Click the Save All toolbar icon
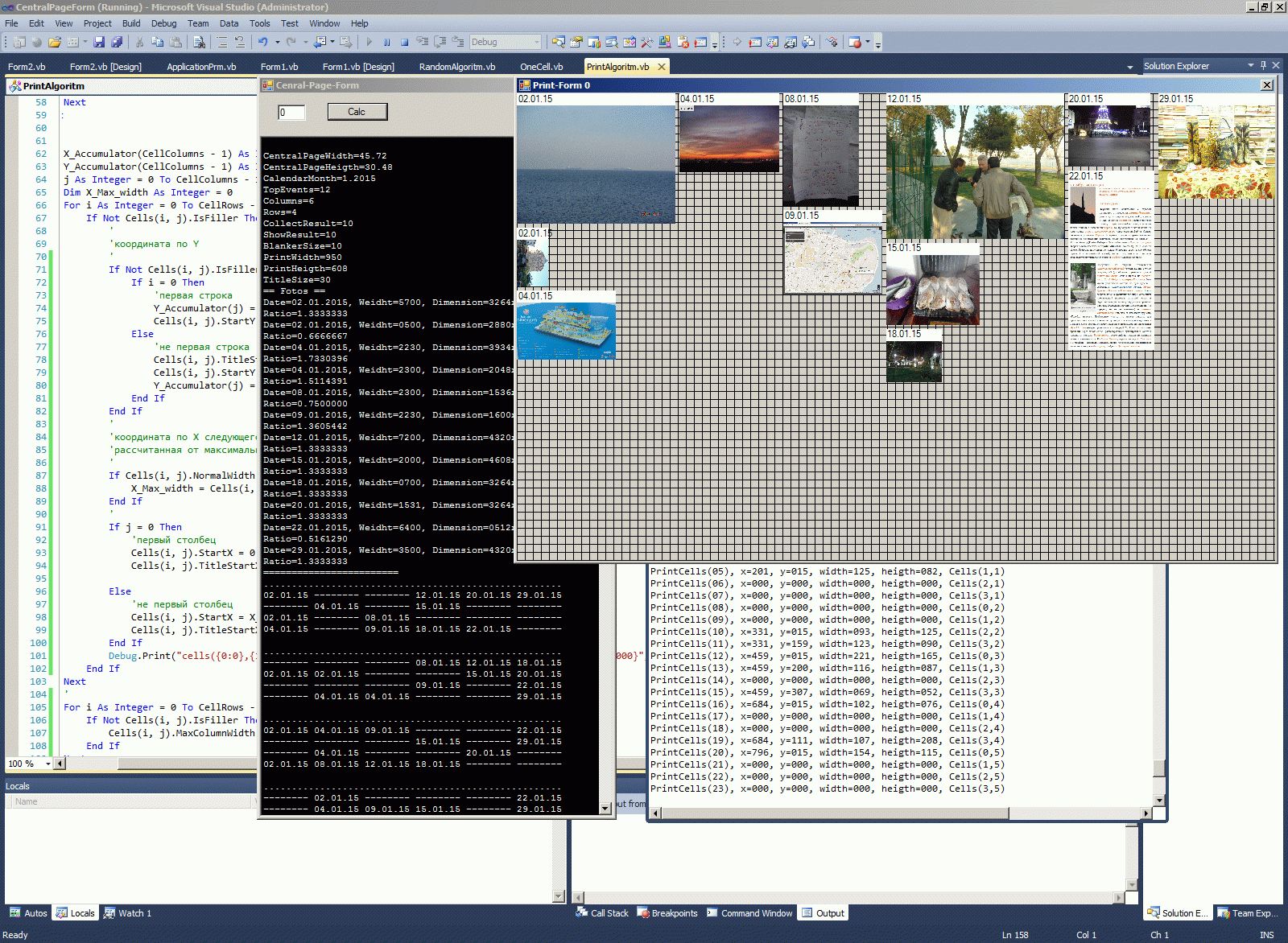Viewport: 1288px width, 943px height. point(117,42)
